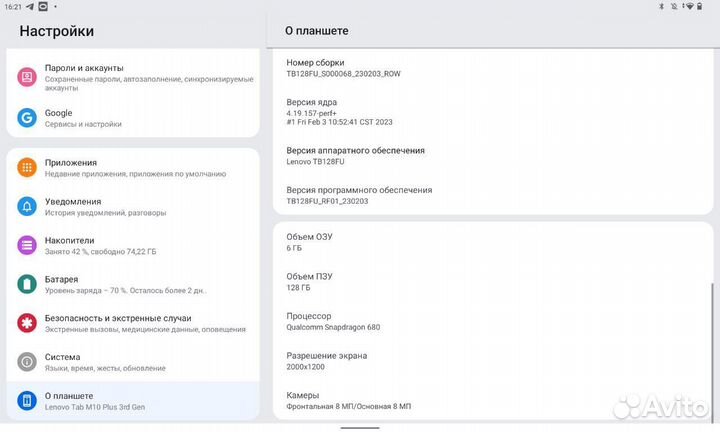Tap the grey Система info icon

pyautogui.click(x=27, y=361)
